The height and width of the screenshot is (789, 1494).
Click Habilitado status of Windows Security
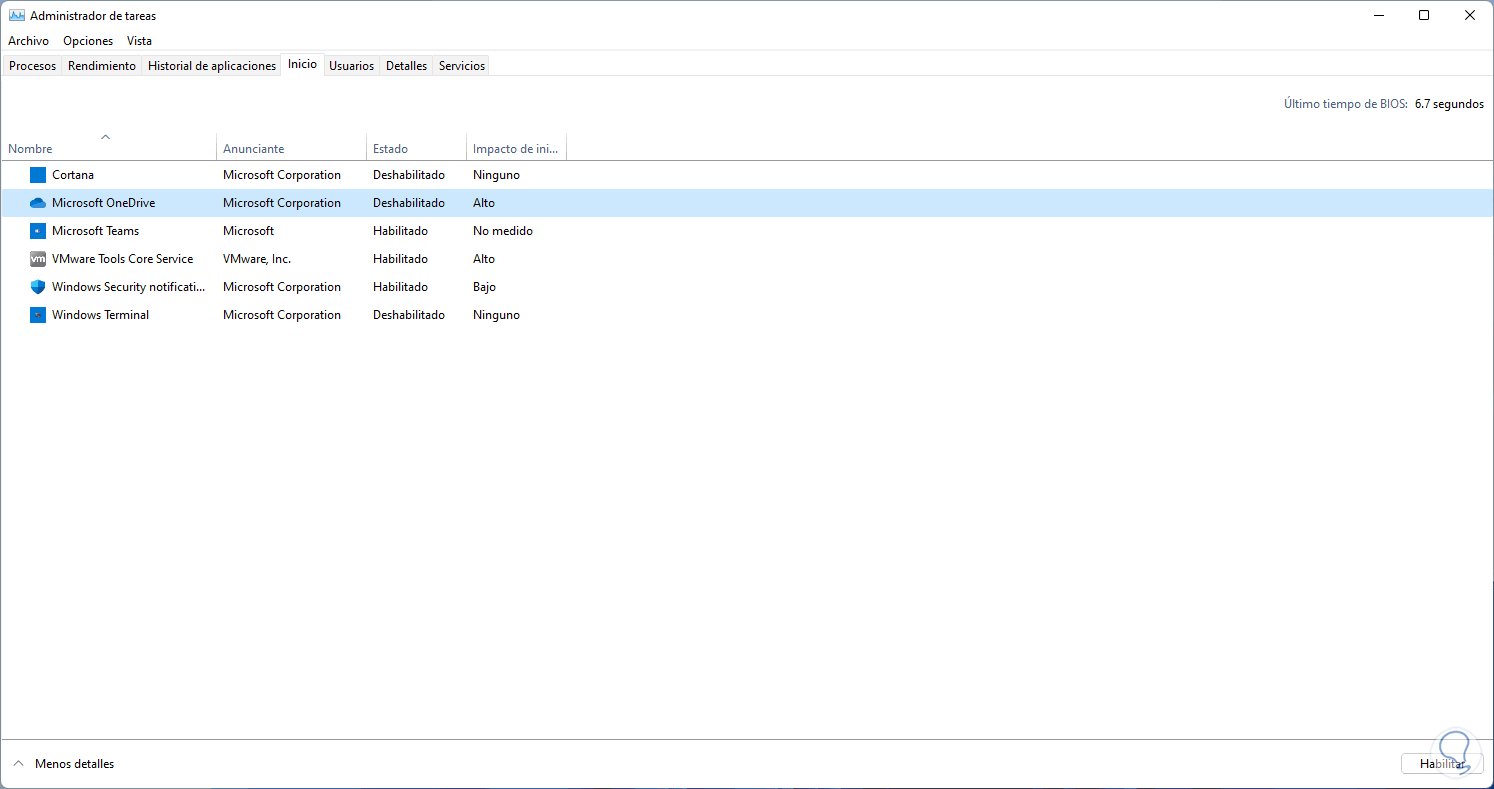400,287
